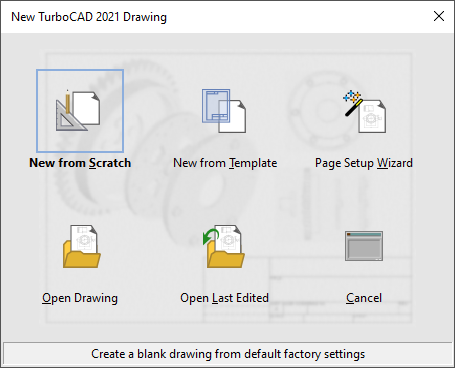Image resolution: width=455 pixels, height=368 pixels.
Task: Click the Cancel text label
Action: pos(364,298)
